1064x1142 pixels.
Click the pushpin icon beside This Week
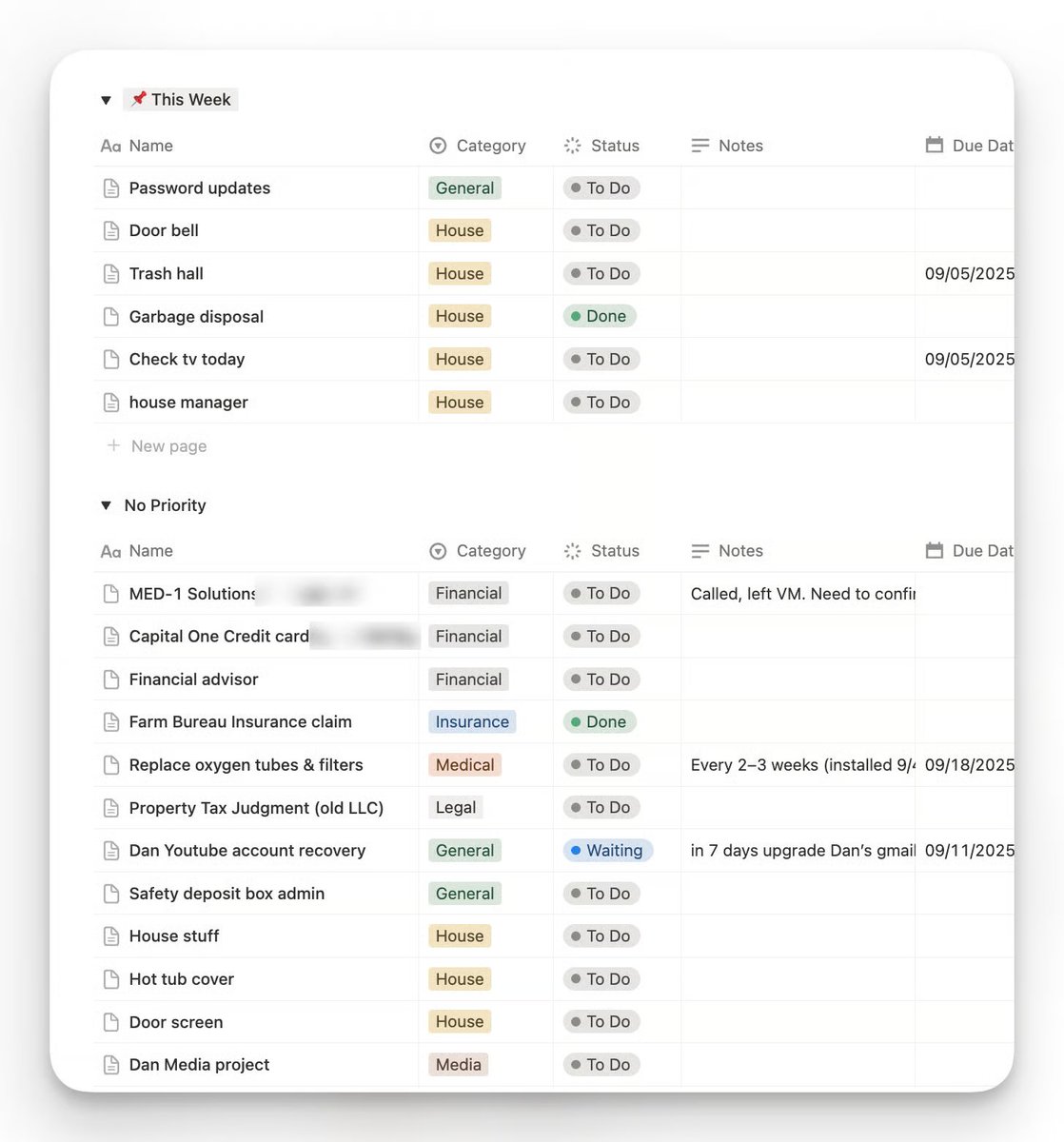tap(139, 99)
